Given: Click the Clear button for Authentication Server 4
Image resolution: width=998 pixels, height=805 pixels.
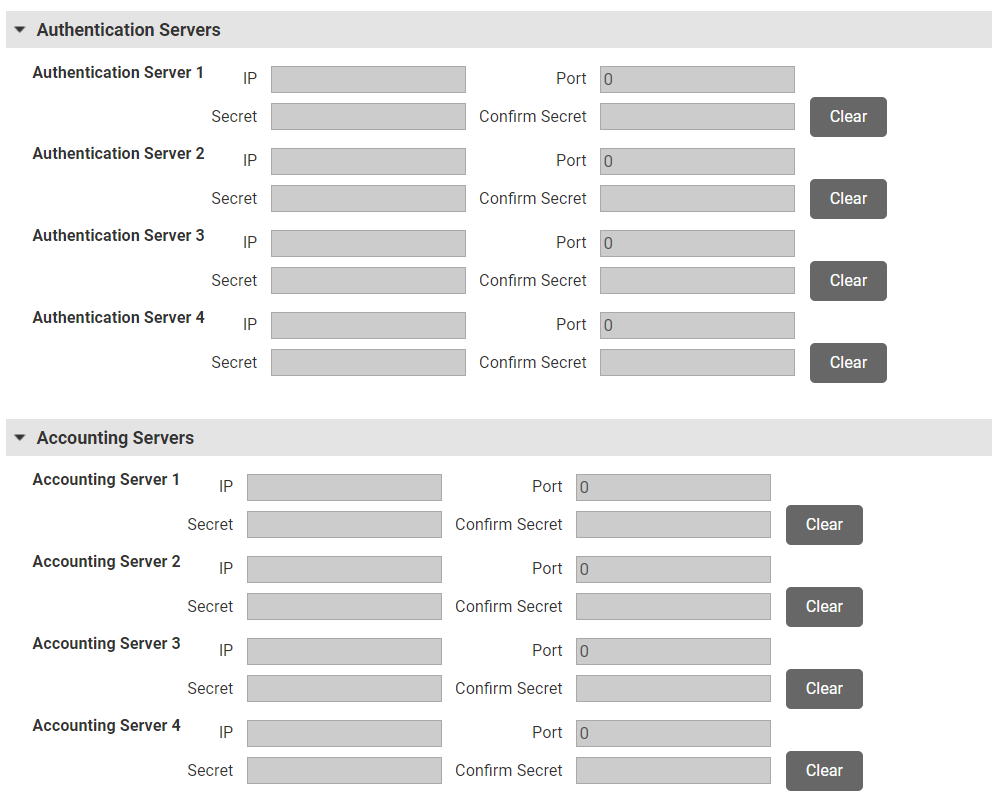Looking at the screenshot, I should 847,363.
